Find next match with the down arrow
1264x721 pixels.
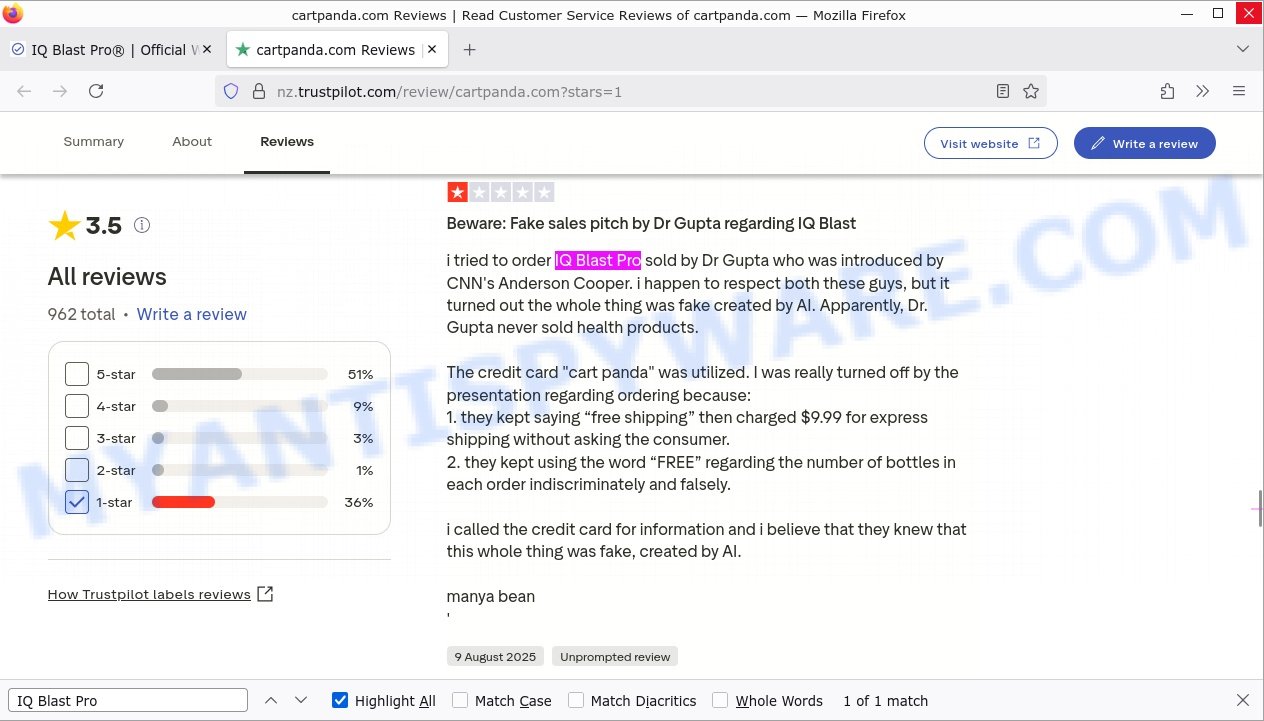[x=301, y=701]
